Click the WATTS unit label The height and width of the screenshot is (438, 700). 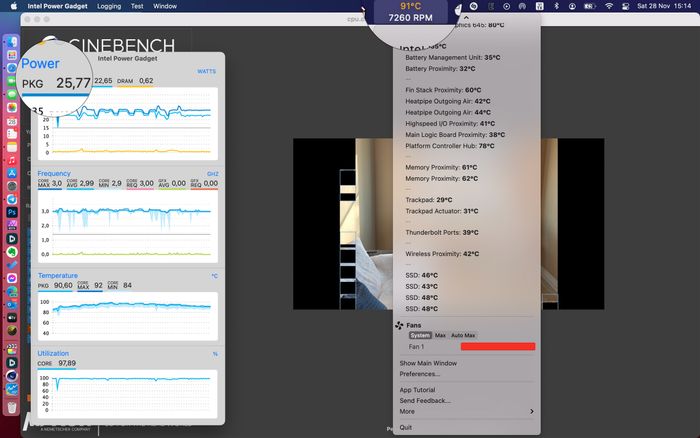[206, 71]
